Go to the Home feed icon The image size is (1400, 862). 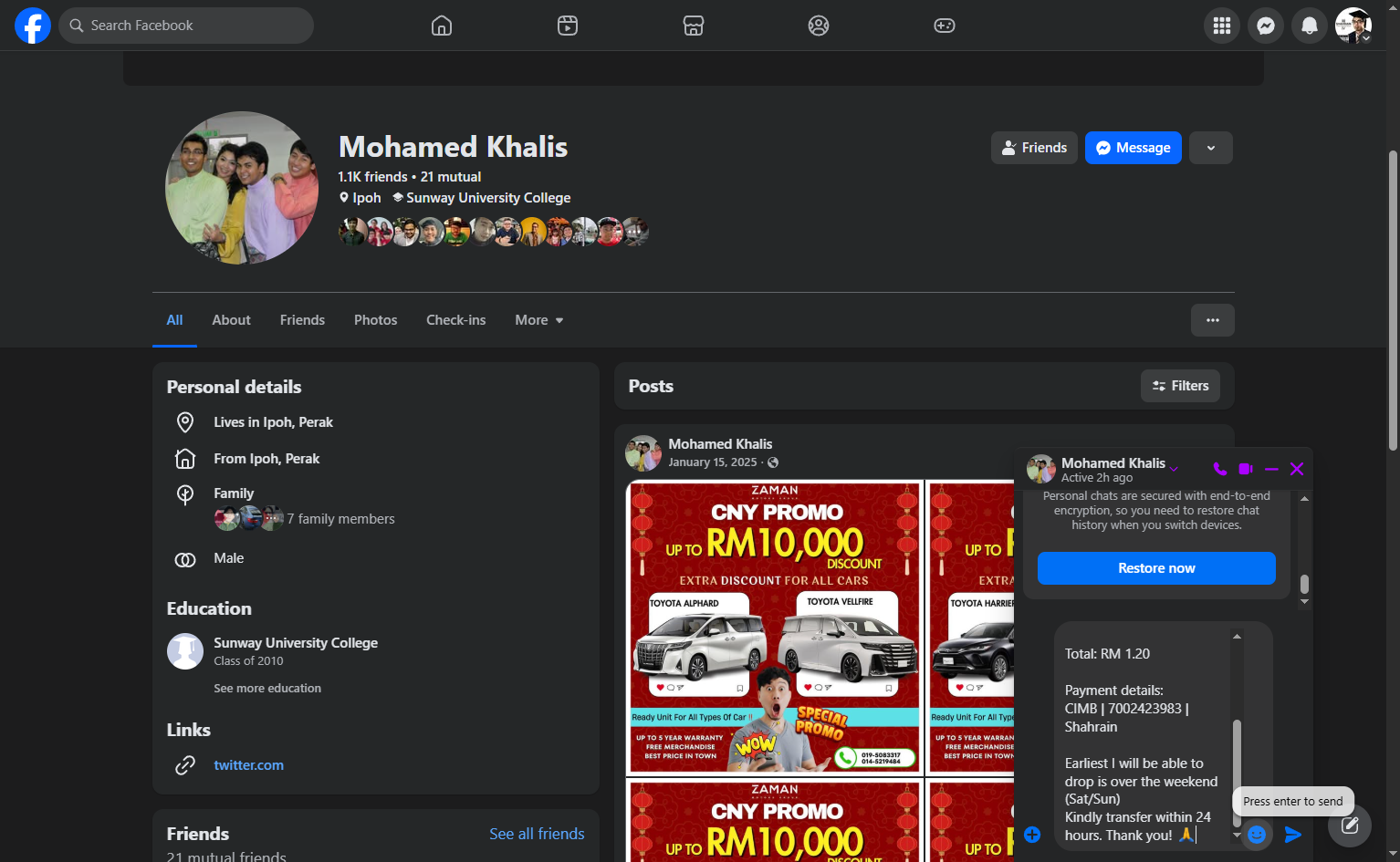pos(442,26)
